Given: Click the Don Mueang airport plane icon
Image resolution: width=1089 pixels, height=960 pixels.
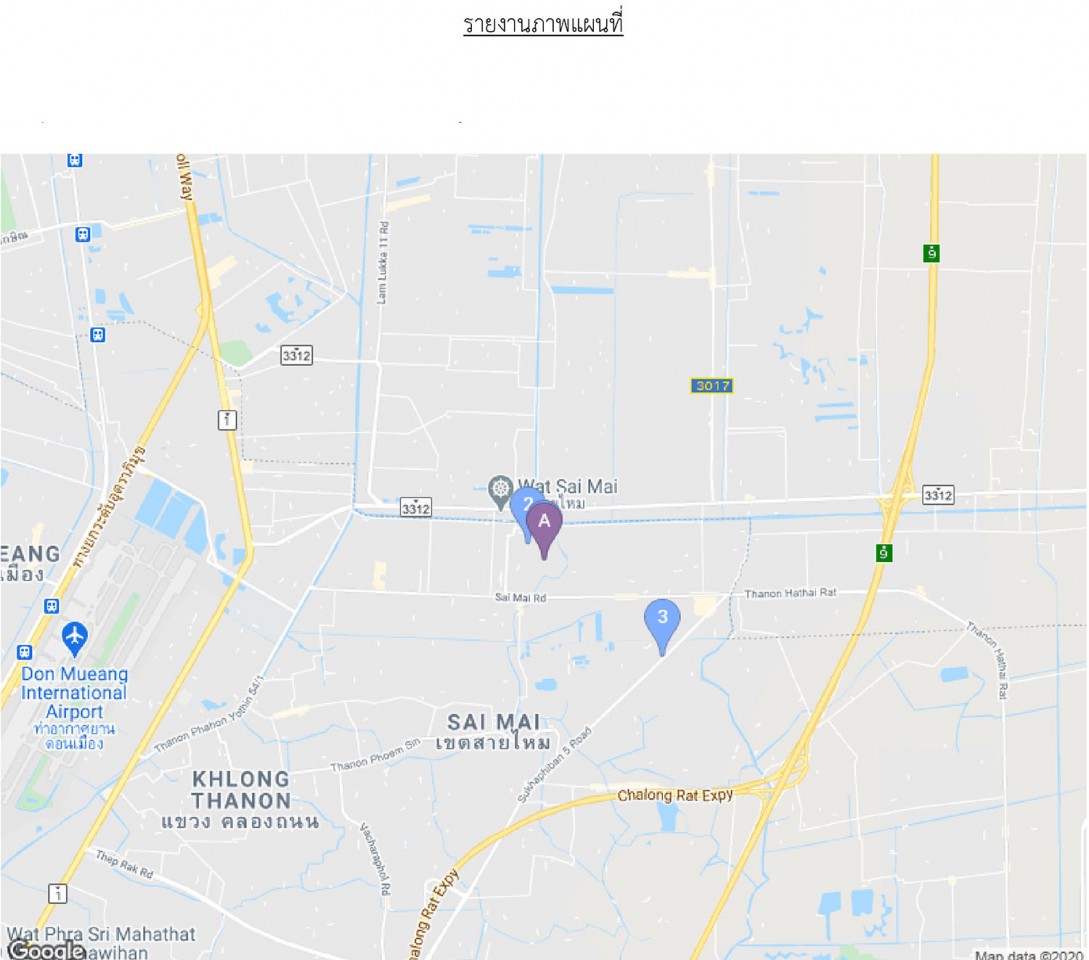Looking at the screenshot, I should coord(74,638).
